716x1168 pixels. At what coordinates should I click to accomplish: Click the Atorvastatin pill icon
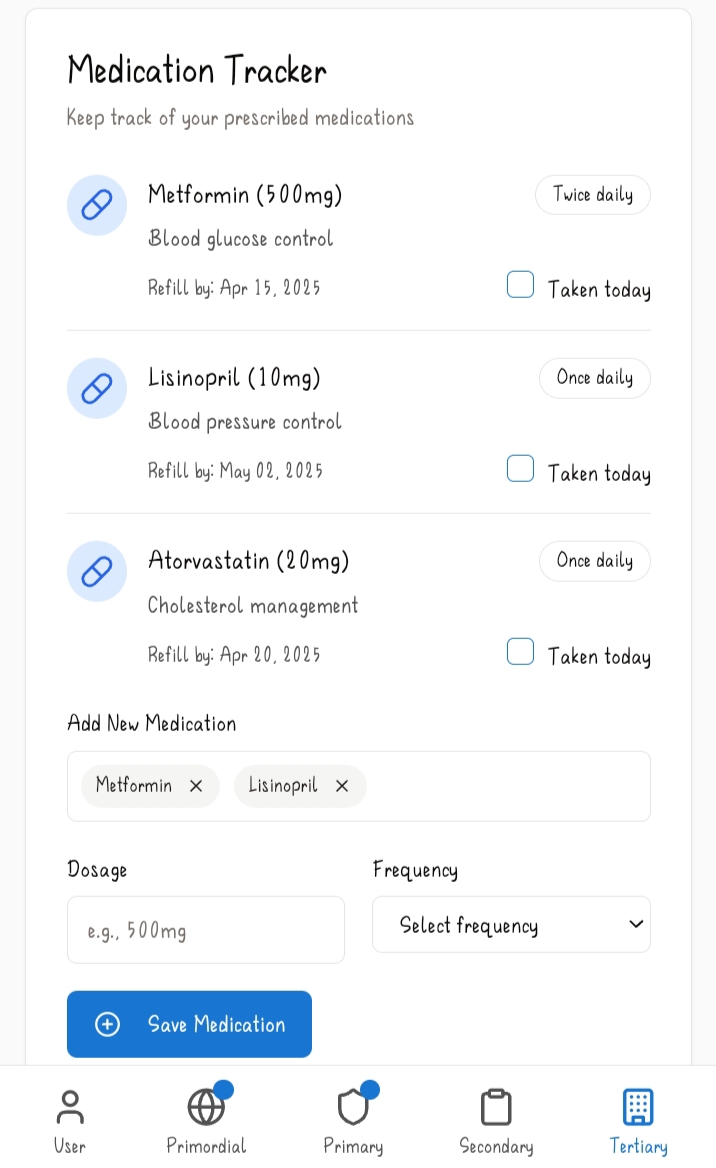97,571
